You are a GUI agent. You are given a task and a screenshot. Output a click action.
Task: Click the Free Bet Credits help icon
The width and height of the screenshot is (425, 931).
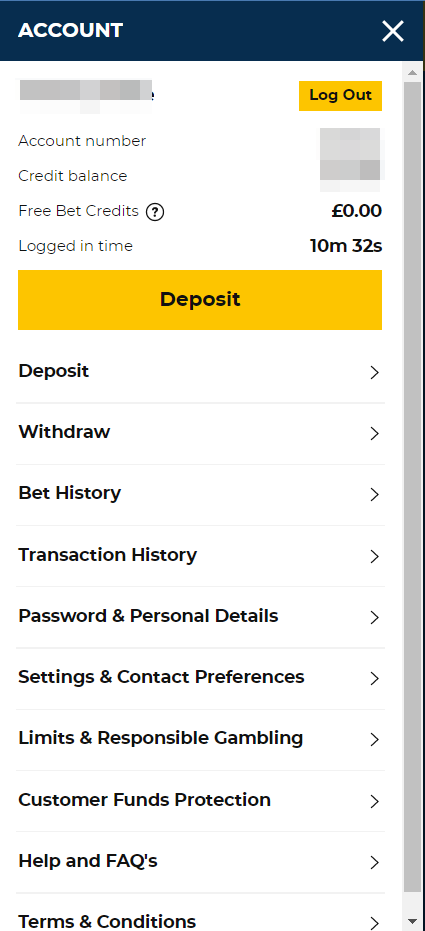(155, 212)
